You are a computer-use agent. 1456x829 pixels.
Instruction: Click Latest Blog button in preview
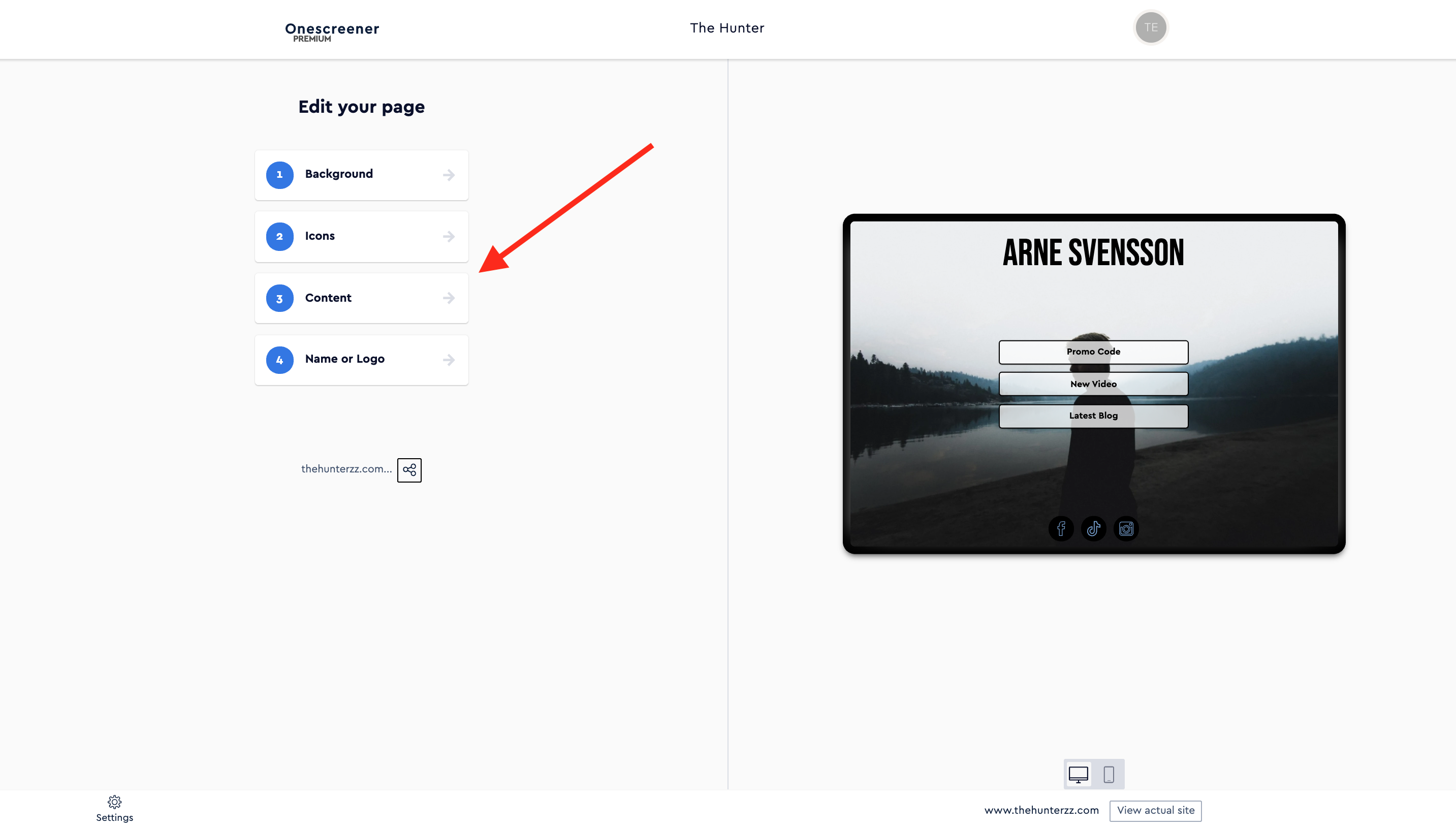(1093, 416)
